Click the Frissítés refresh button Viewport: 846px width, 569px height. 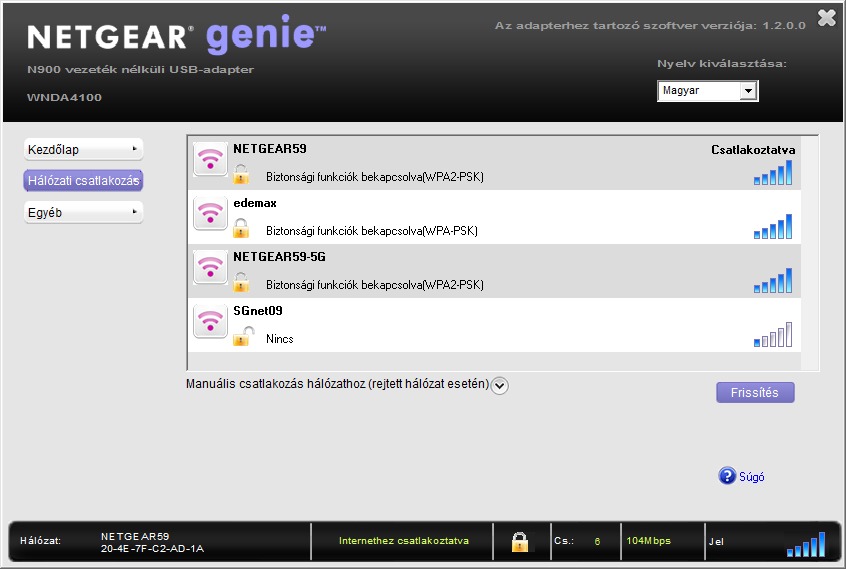755,393
